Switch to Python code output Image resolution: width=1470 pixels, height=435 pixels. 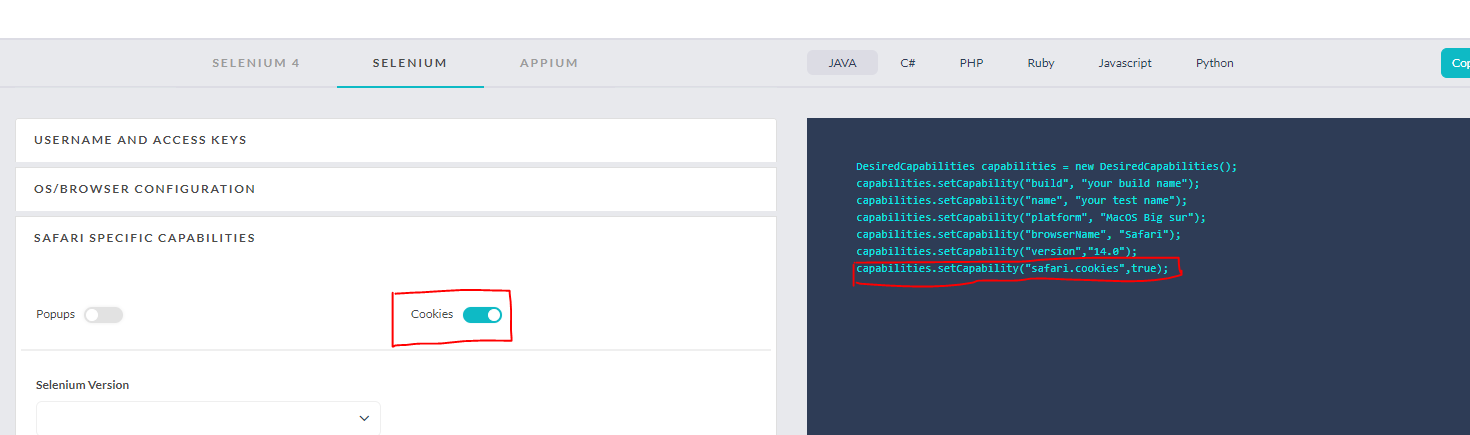coord(1214,63)
